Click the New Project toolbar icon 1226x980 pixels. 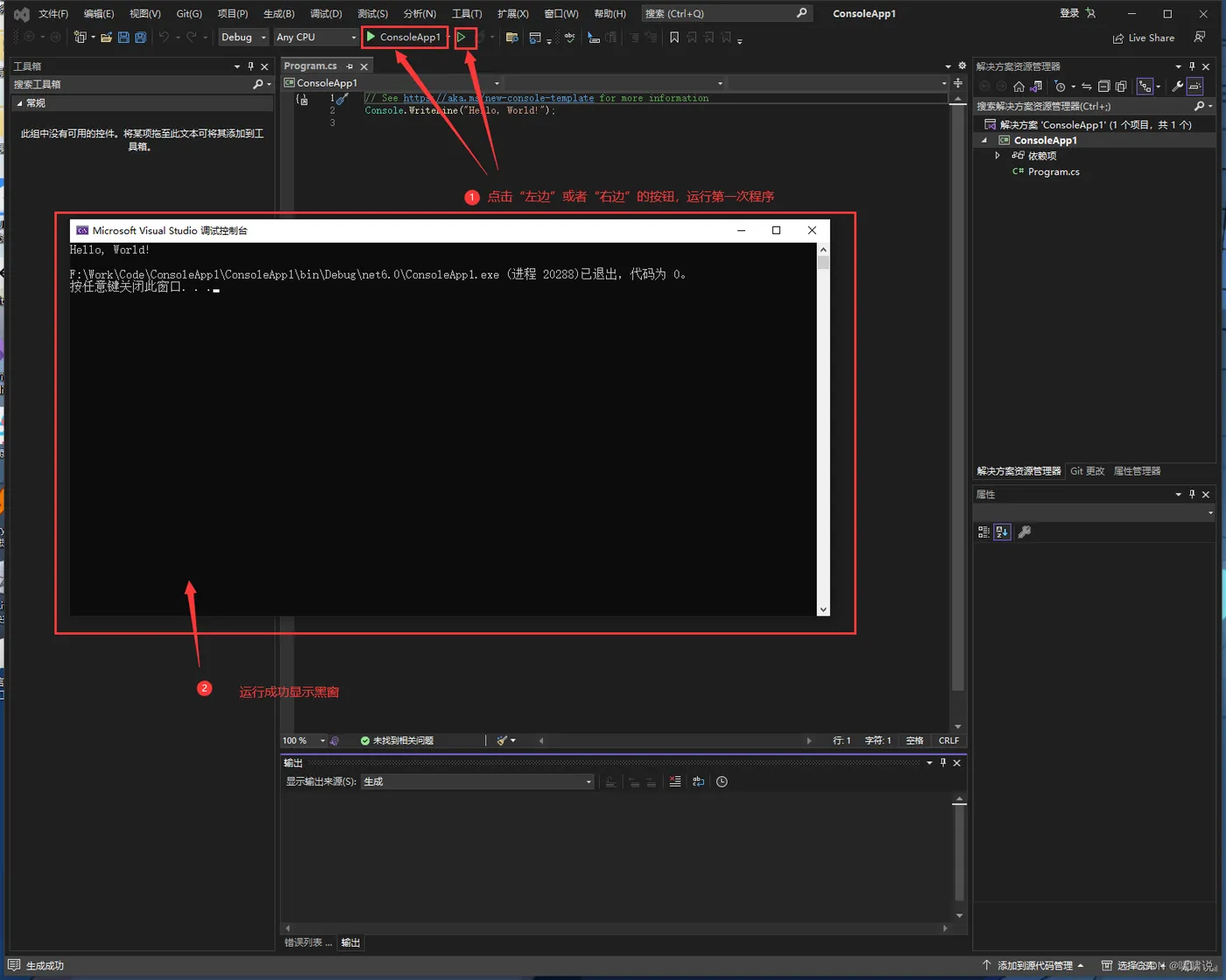81,38
